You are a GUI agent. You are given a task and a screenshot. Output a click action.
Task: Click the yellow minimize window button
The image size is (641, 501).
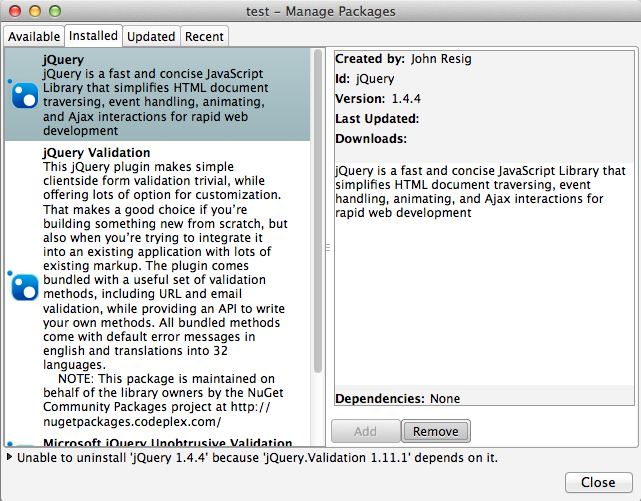[35, 11]
